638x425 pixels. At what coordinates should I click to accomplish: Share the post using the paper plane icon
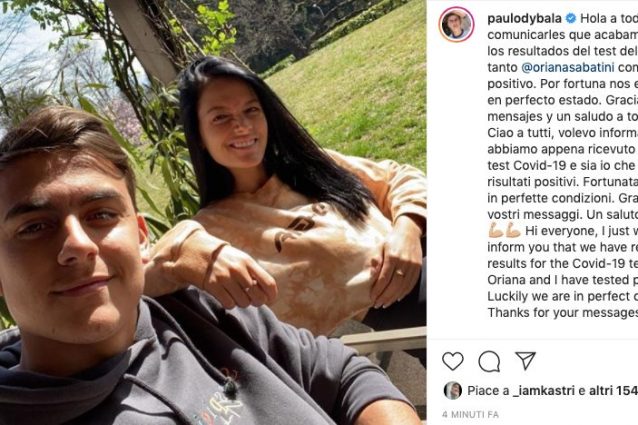click(x=525, y=360)
